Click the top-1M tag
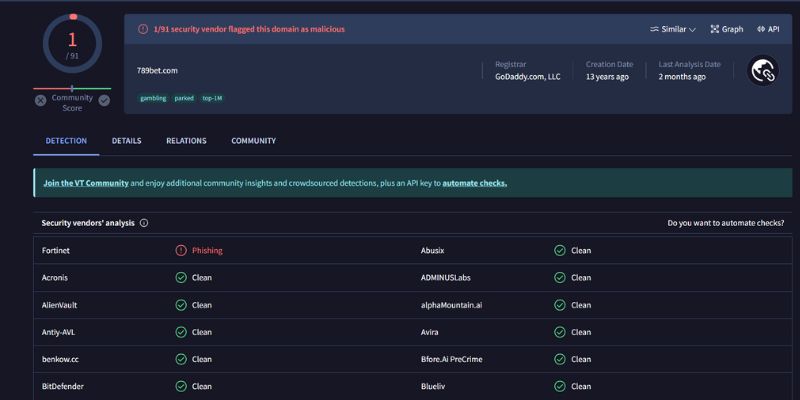Screen dimensions: 800x400 (212, 98)
